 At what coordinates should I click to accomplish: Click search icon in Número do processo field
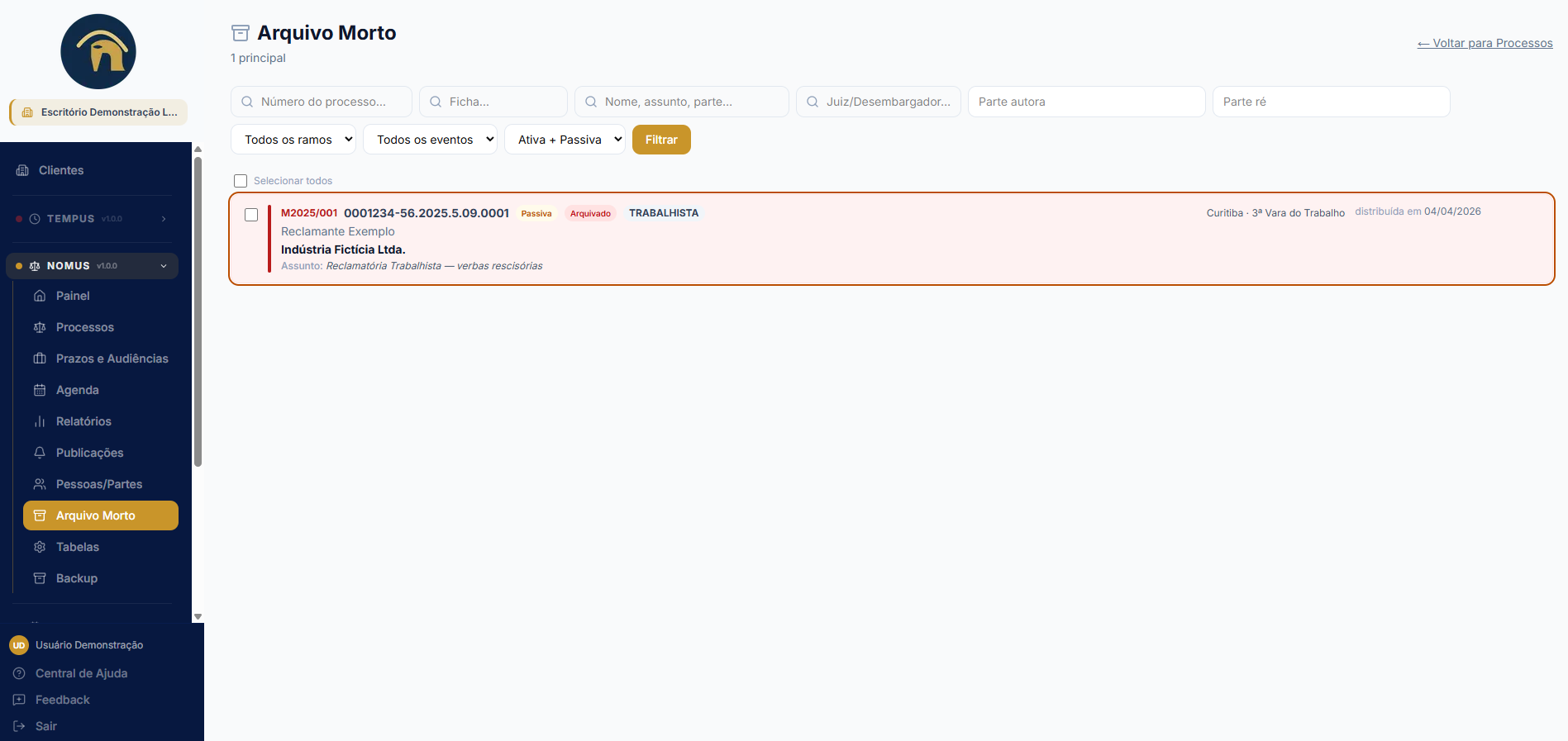247,102
